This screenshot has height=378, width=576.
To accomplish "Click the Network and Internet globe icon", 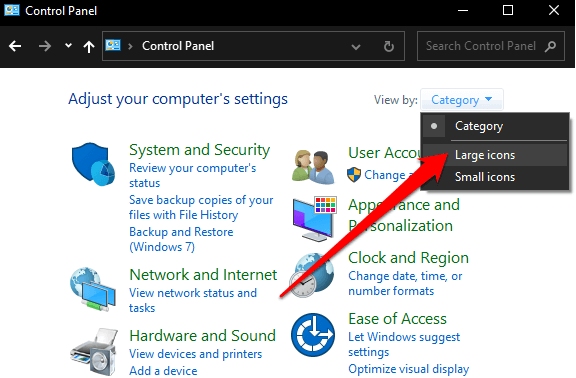I will pyautogui.click(x=93, y=289).
